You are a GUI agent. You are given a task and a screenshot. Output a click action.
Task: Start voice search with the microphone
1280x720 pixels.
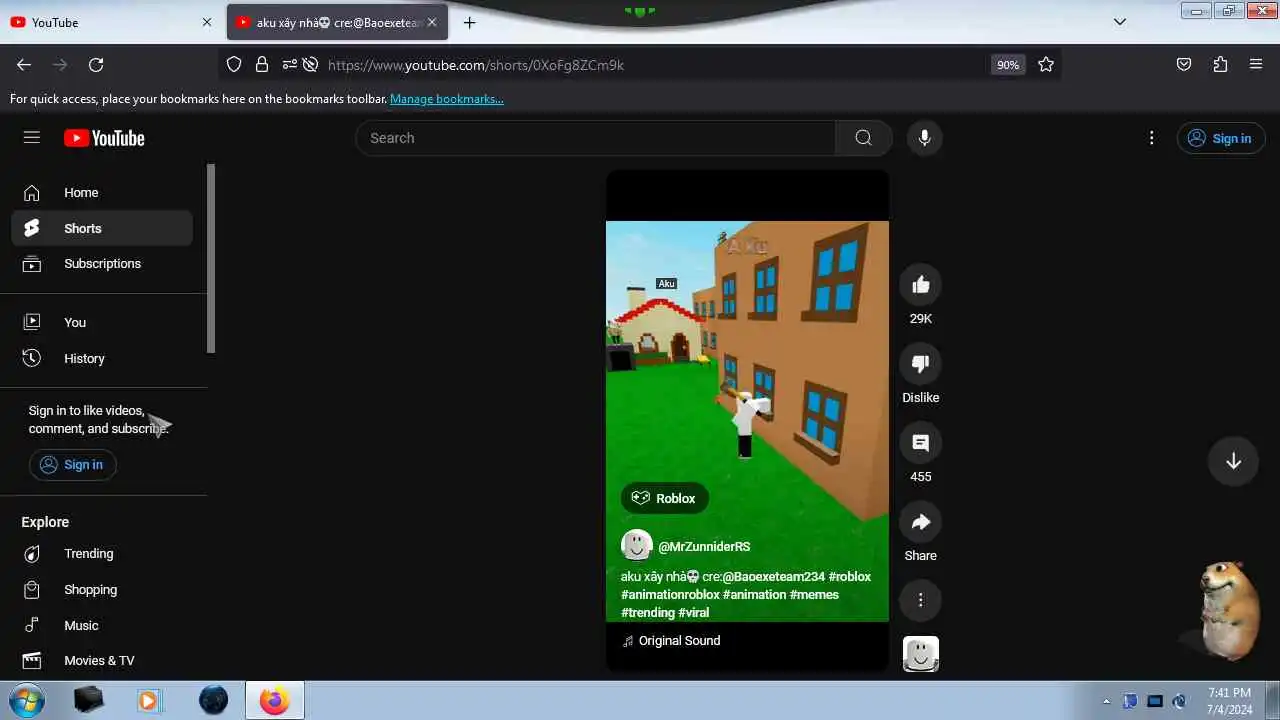pyautogui.click(x=924, y=138)
